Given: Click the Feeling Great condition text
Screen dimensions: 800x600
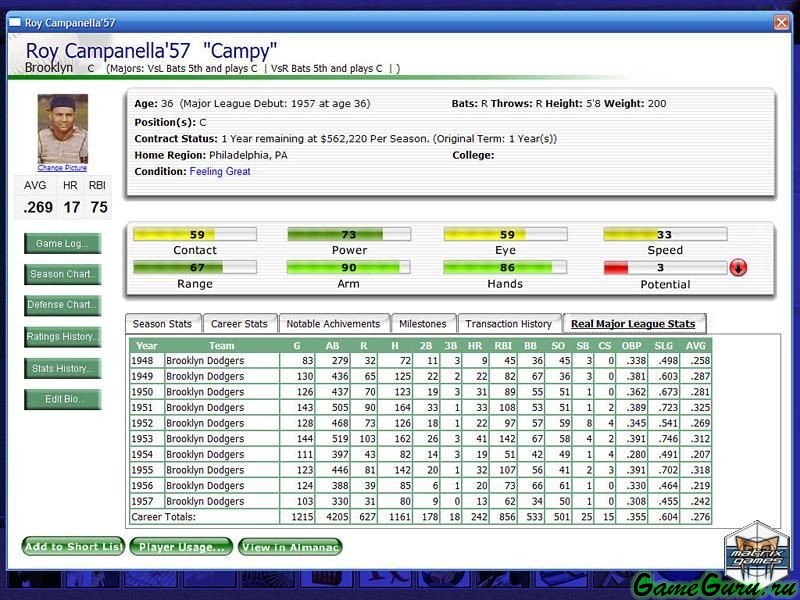Looking at the screenshot, I should coord(220,171).
